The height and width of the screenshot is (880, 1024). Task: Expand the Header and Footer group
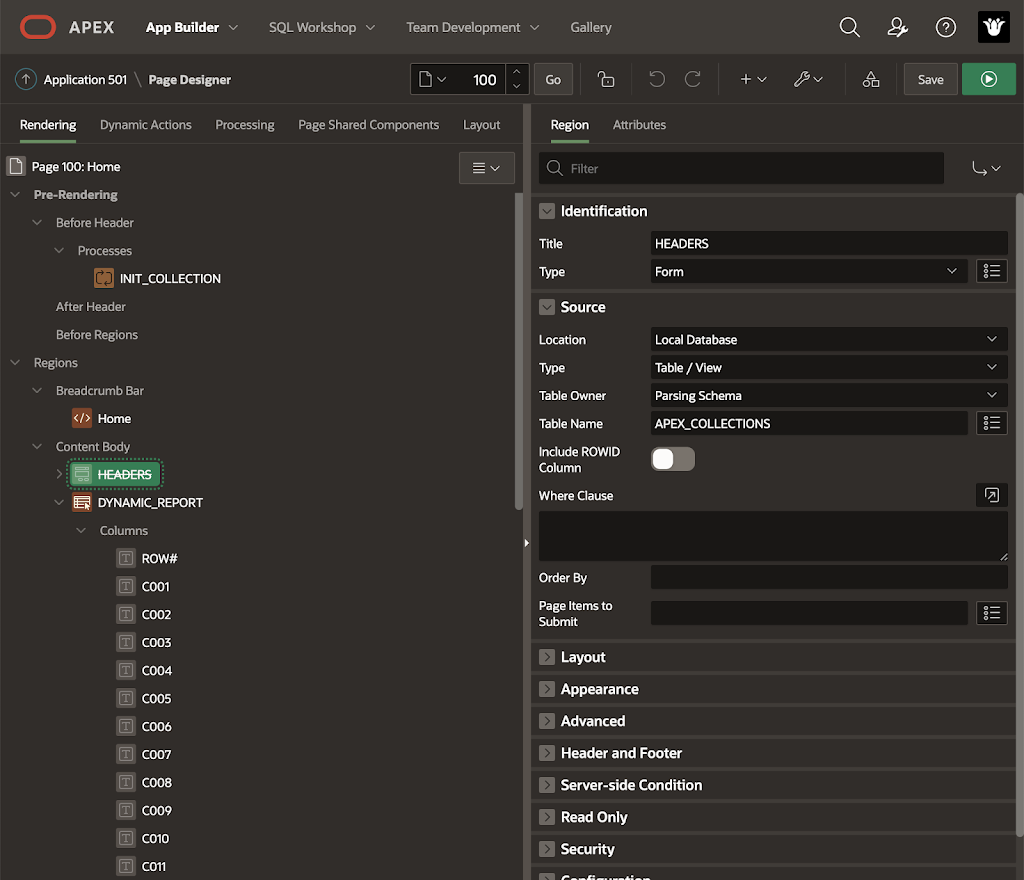coord(547,753)
